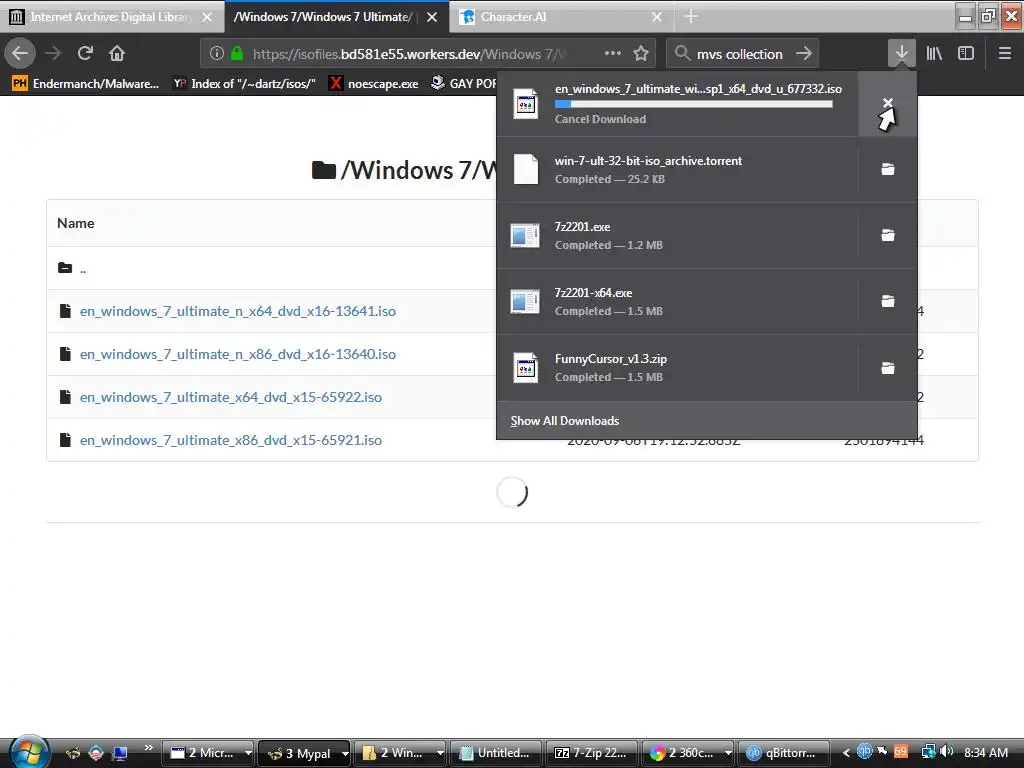Switch to the 7-Zip 22 taskbar window
The width and height of the screenshot is (1024, 768).
click(x=592, y=753)
